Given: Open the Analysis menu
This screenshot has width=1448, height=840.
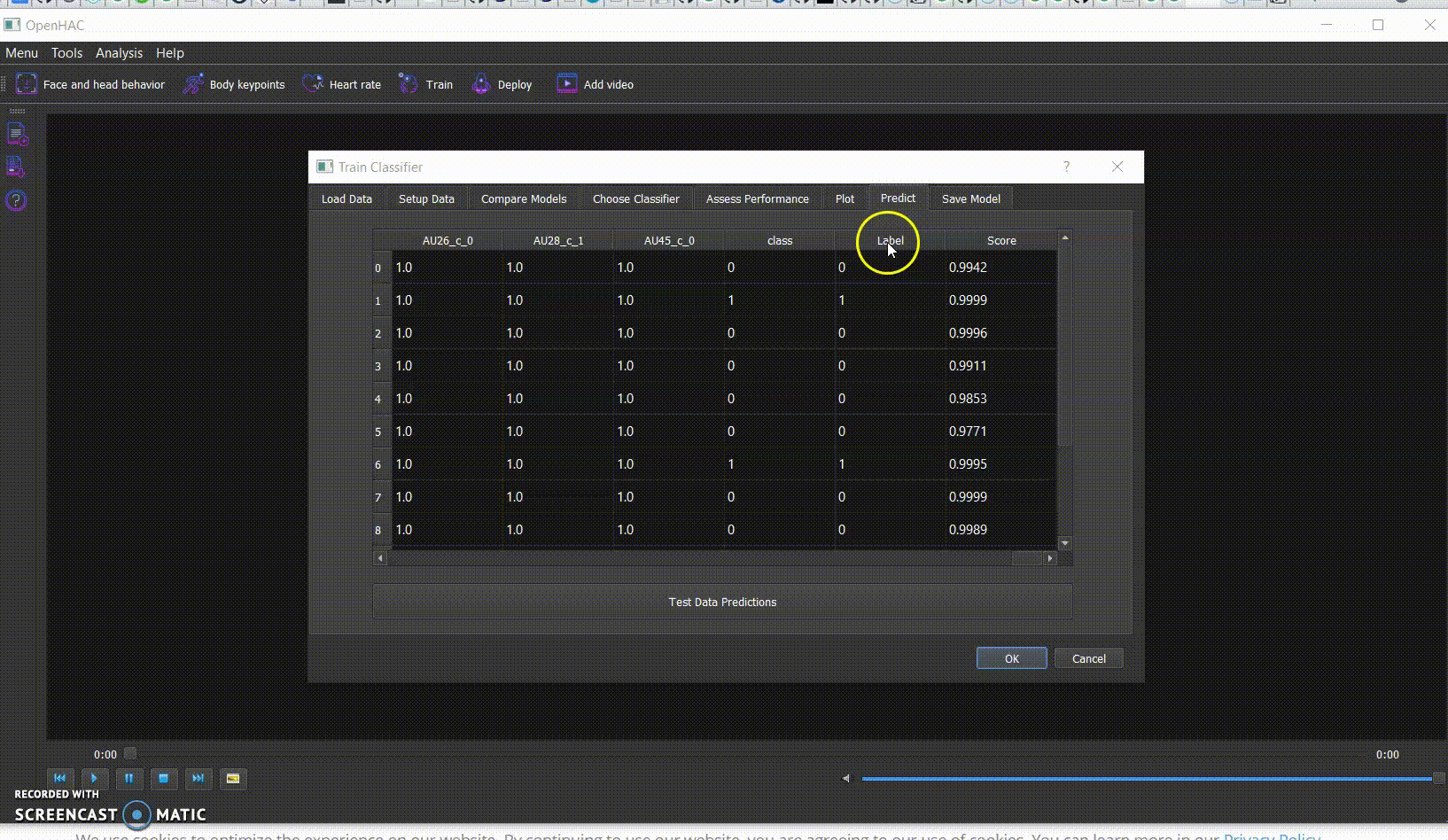Looking at the screenshot, I should point(119,53).
